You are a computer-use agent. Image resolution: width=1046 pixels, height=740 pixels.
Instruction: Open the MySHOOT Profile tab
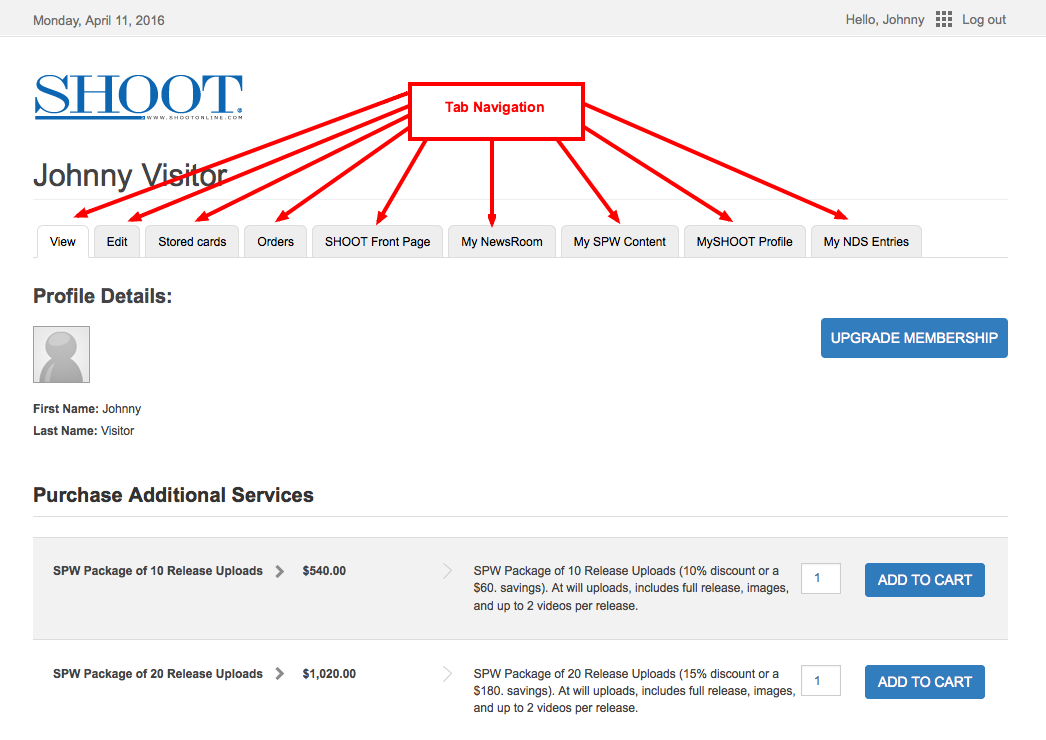pos(744,242)
